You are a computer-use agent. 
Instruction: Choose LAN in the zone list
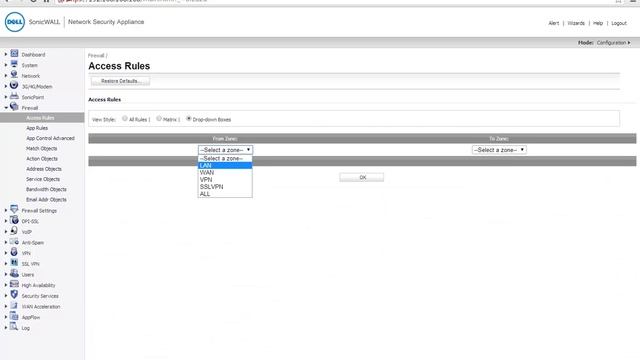point(225,165)
